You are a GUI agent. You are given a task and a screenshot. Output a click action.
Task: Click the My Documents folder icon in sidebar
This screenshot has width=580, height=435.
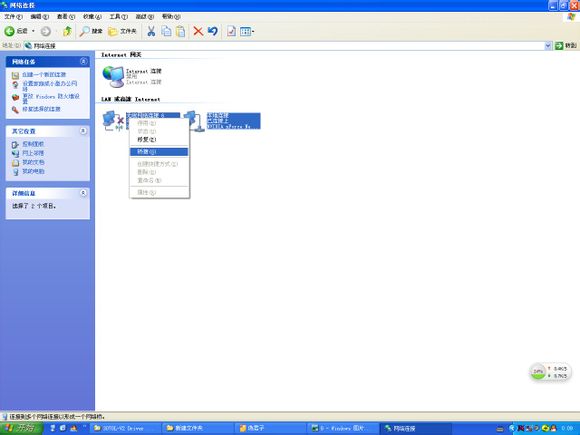pos(15,163)
